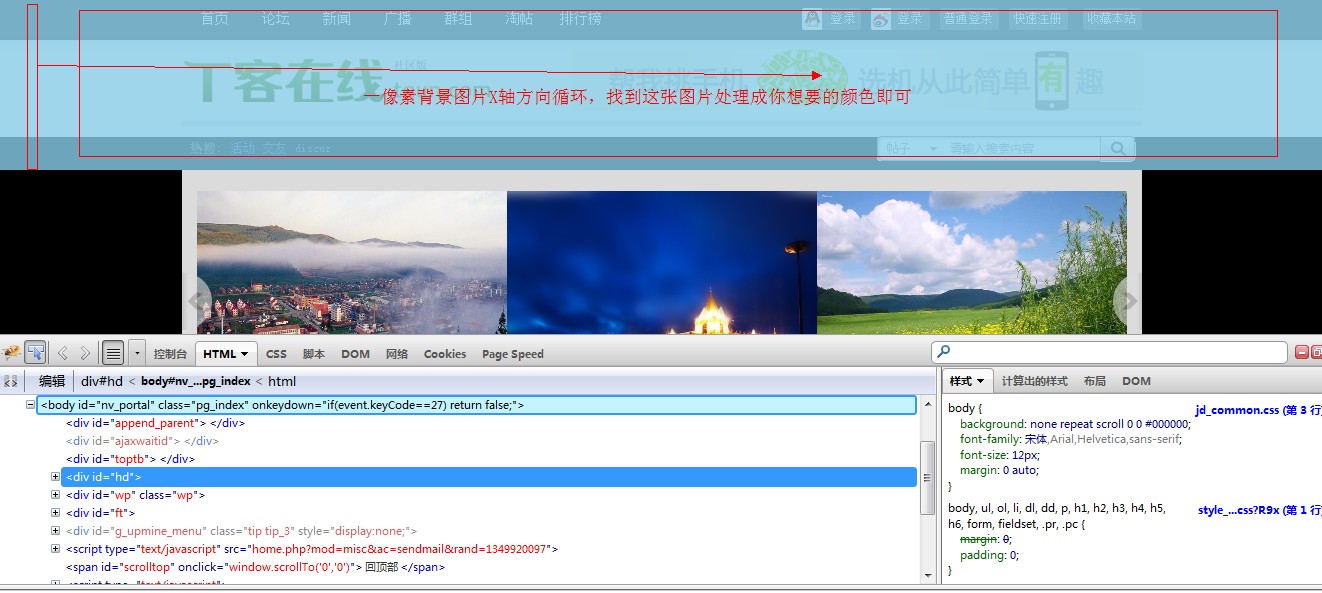Select the div id="append_parent" row
Image resolution: width=1322 pixels, height=593 pixels.
click(x=155, y=423)
